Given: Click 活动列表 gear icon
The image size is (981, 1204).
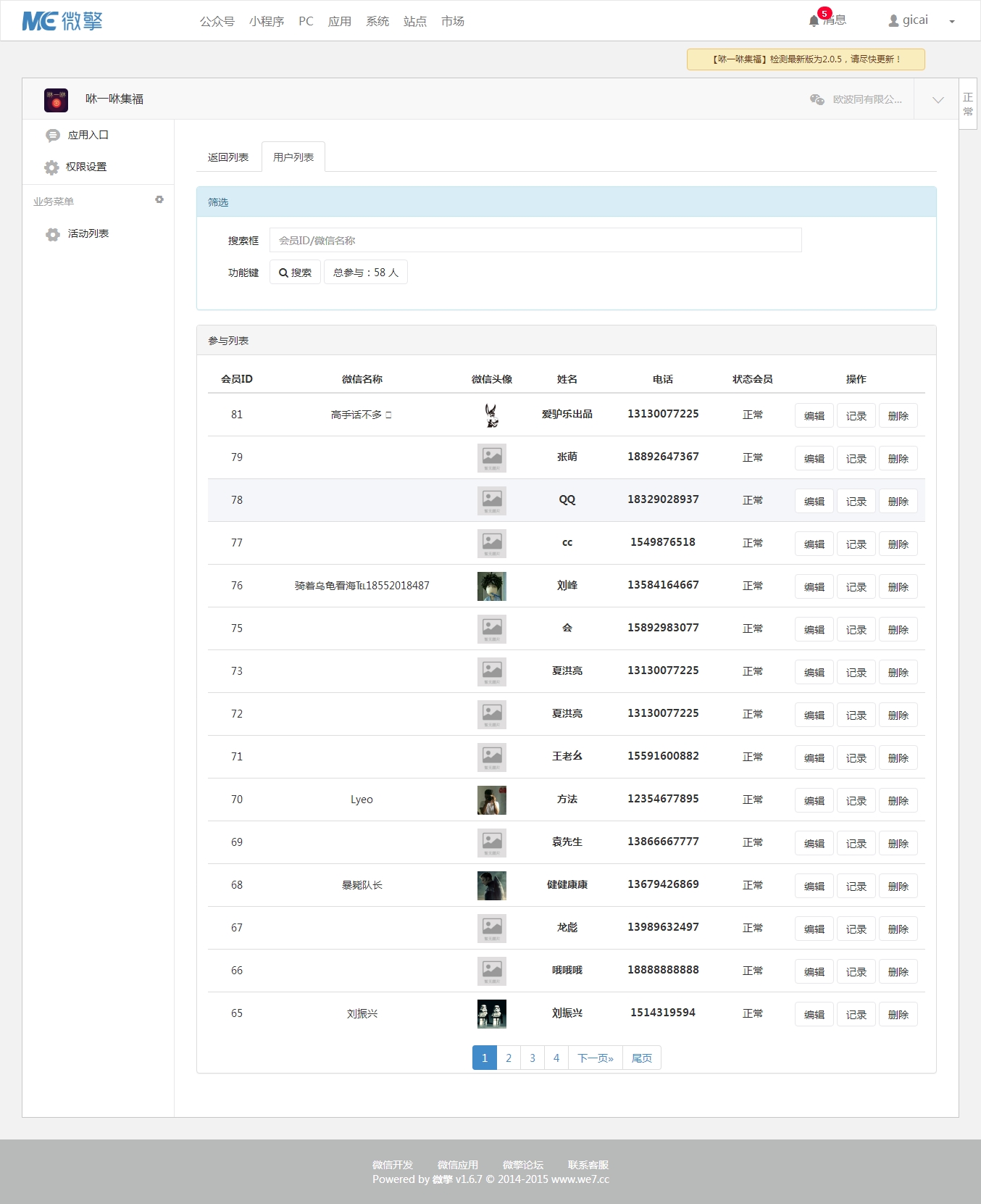Looking at the screenshot, I should coord(52,234).
